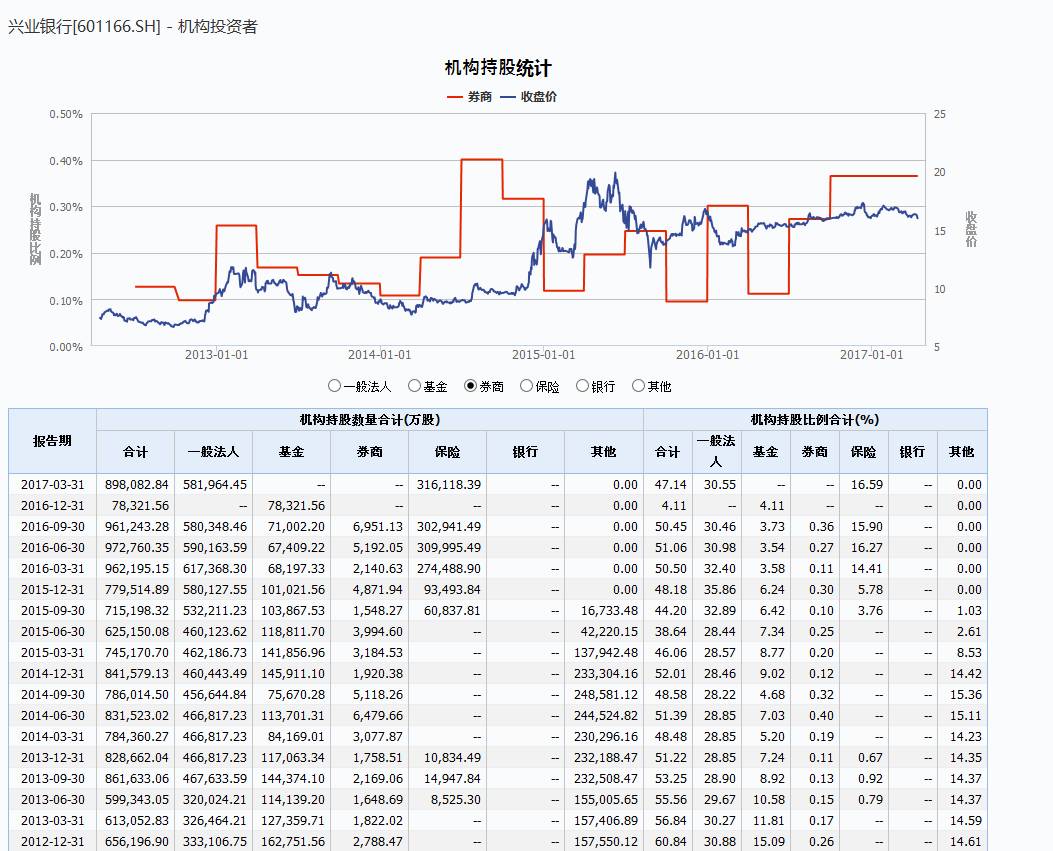Click the 2015-03-31 report row date
Viewport: 1053px width, 851px height.
coord(52,652)
